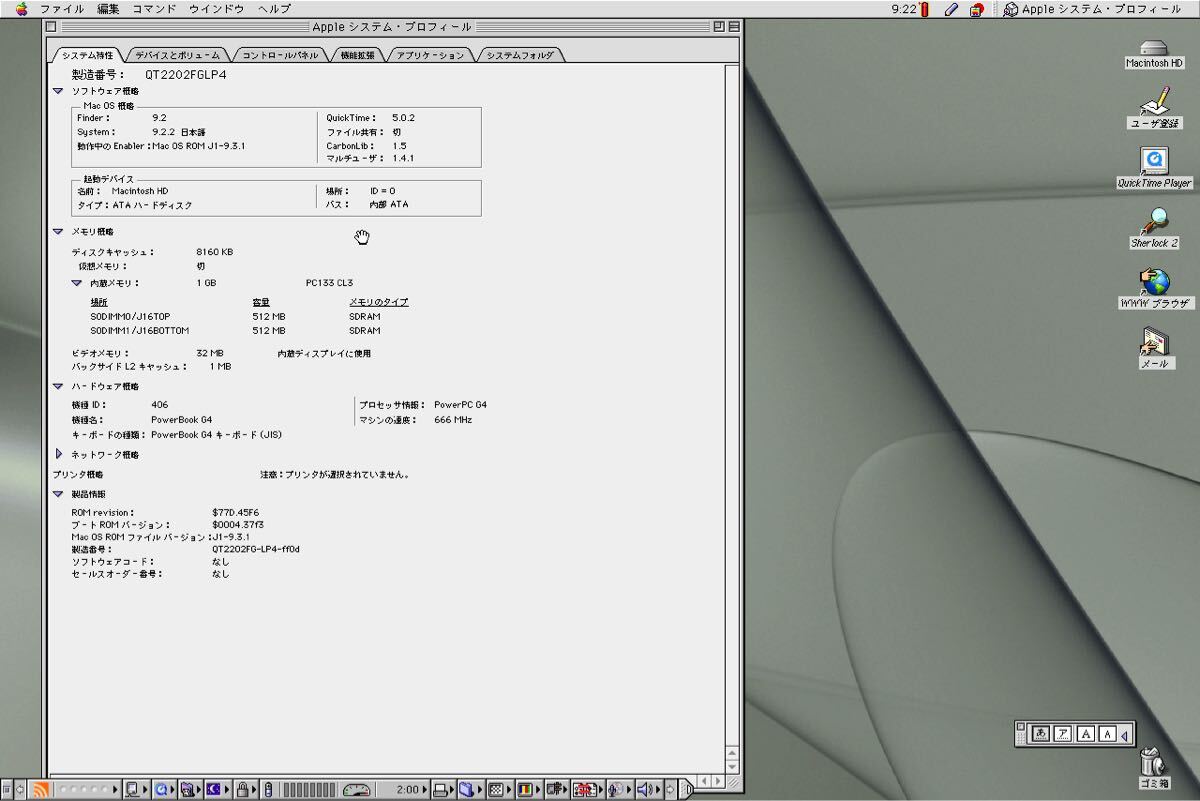Image resolution: width=1200 pixels, height=801 pixels.
Task: Switch to the システムフォルダ tab
Action: [x=520, y=55]
